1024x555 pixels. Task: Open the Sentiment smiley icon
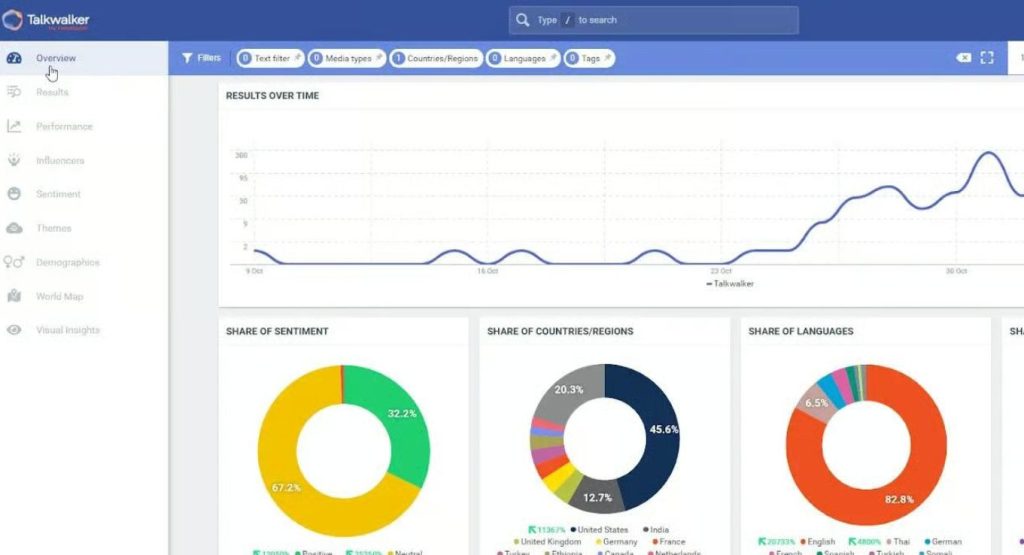click(14, 194)
